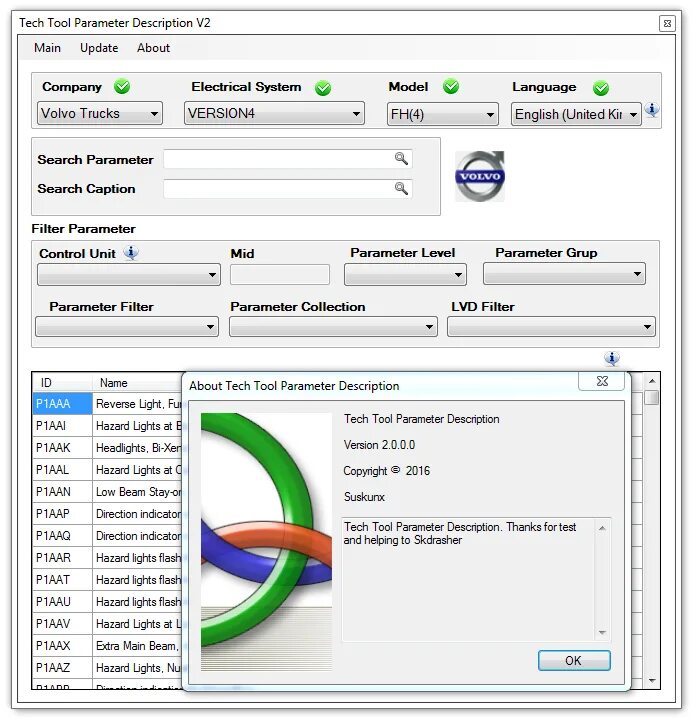Click the Copyright 2016 text

tap(387, 471)
